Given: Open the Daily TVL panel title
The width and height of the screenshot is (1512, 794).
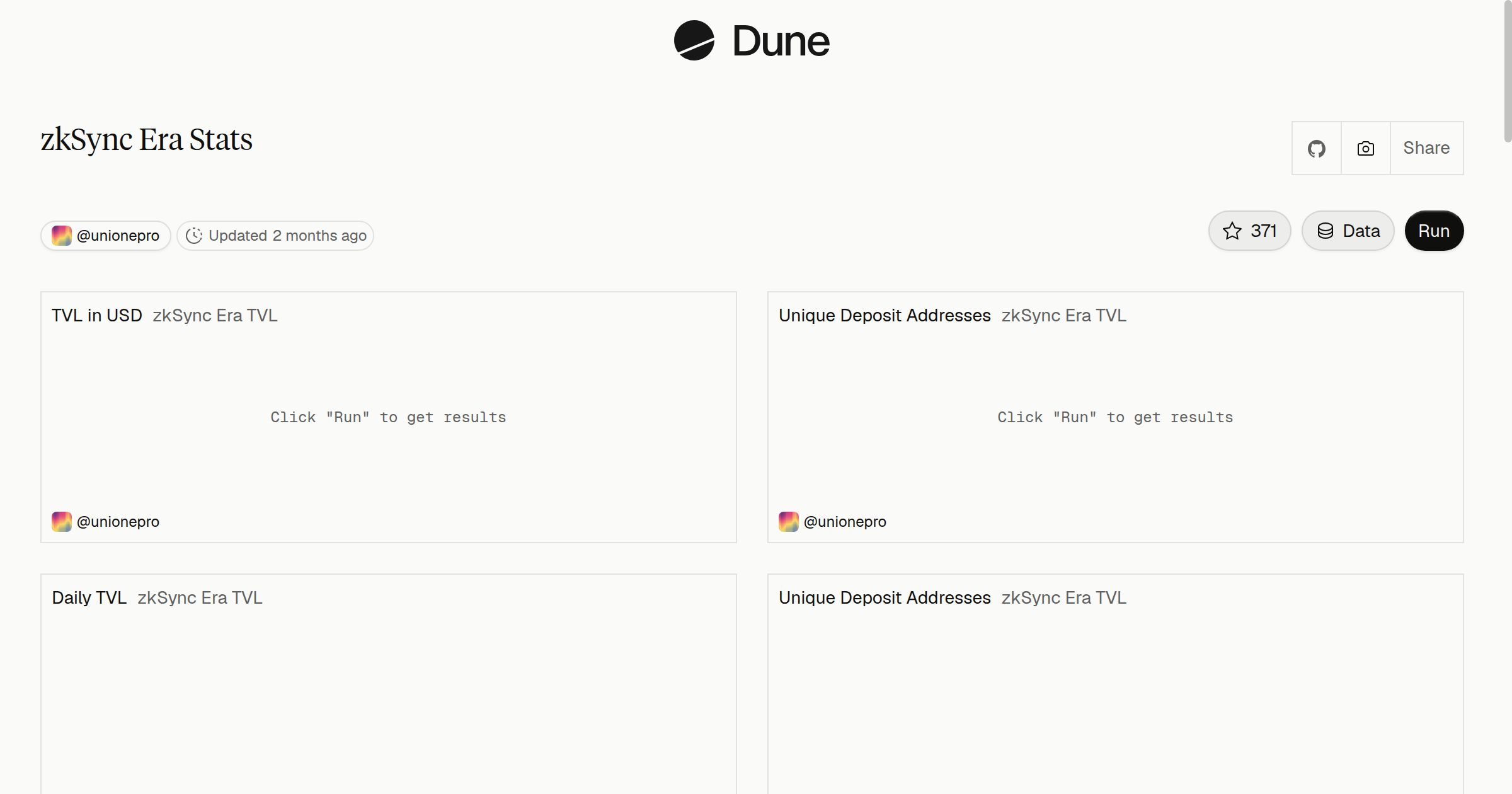Looking at the screenshot, I should point(89,597).
